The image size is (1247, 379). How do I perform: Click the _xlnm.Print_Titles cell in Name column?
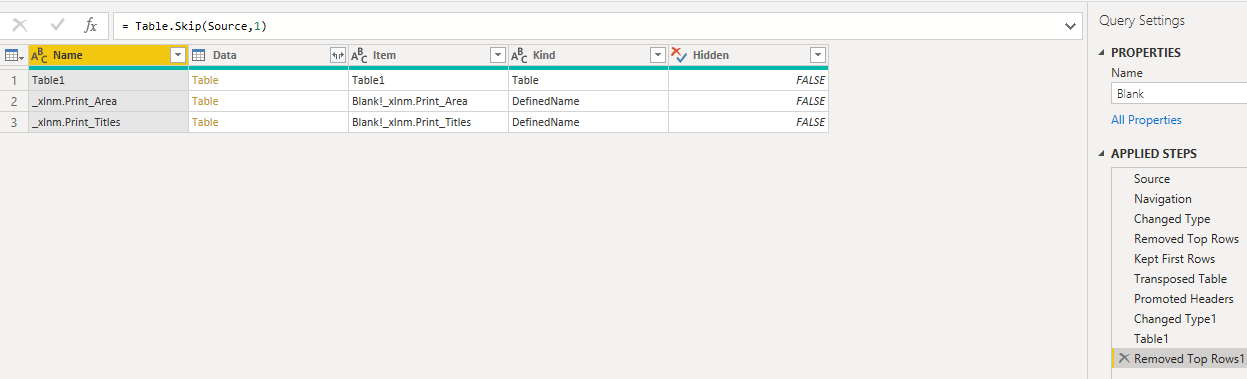[x=108, y=122]
